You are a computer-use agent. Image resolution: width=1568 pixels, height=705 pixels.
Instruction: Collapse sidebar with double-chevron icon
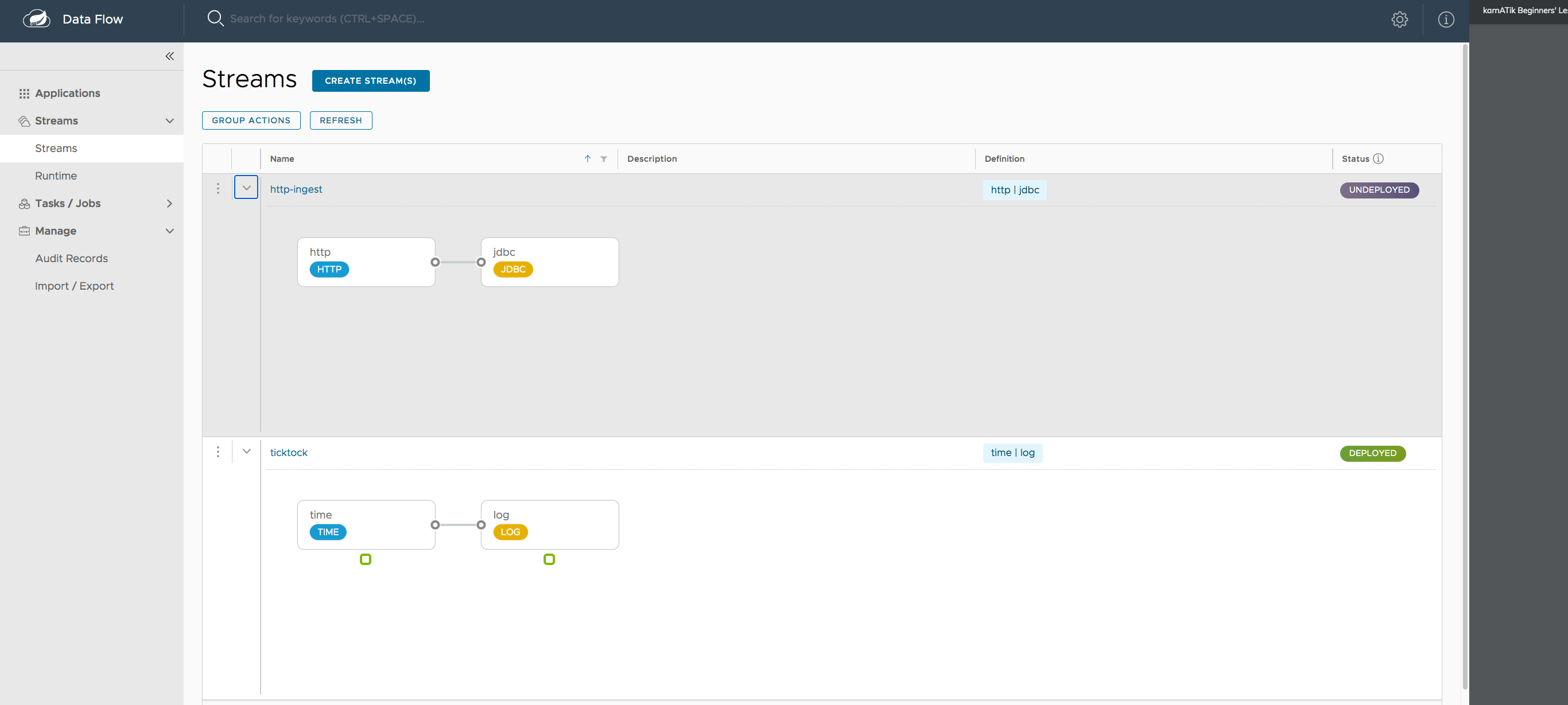(169, 56)
